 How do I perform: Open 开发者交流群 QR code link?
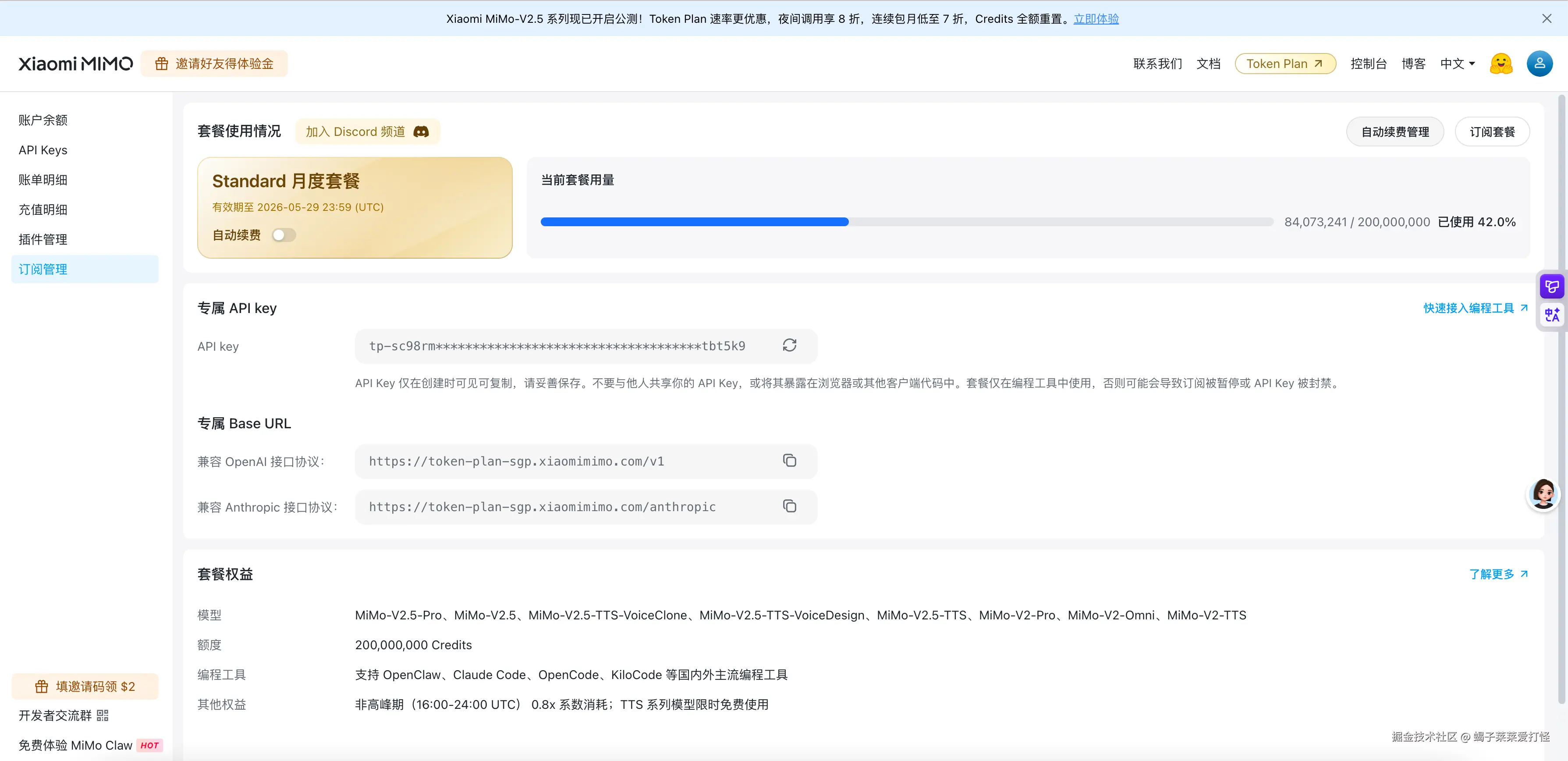point(63,715)
